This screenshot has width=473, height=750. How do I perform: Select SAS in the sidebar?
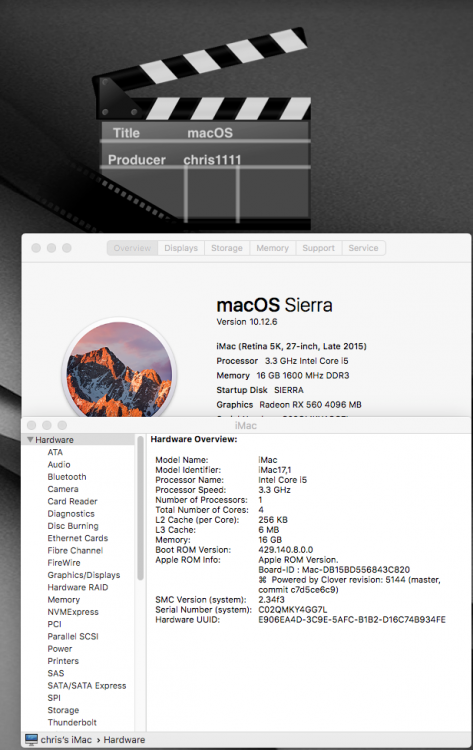pyautogui.click(x=55, y=673)
